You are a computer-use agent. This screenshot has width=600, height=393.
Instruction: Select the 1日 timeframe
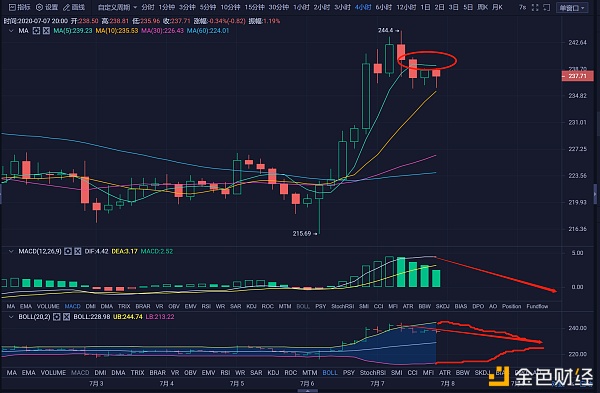coord(425,7)
